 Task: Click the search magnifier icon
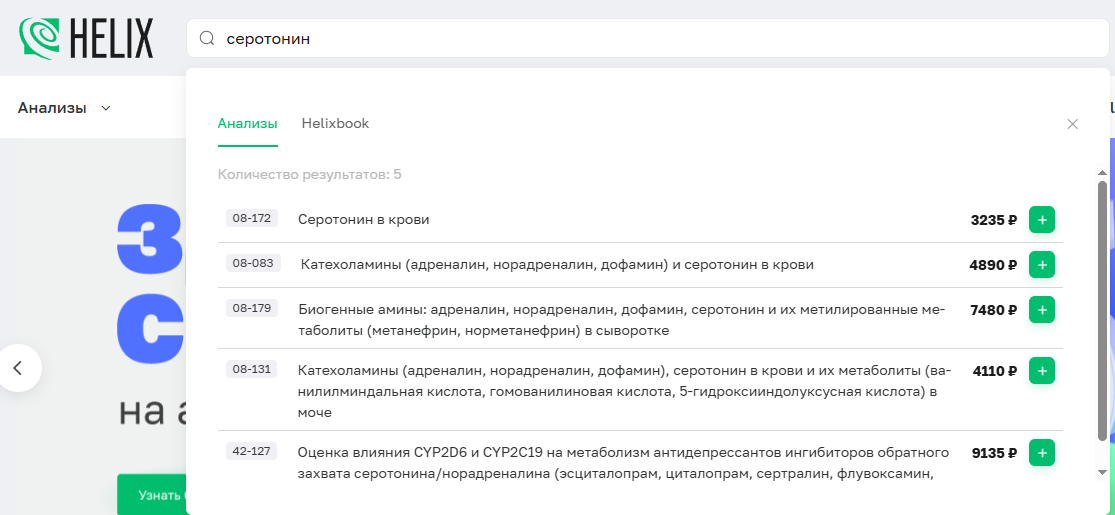[207, 39]
